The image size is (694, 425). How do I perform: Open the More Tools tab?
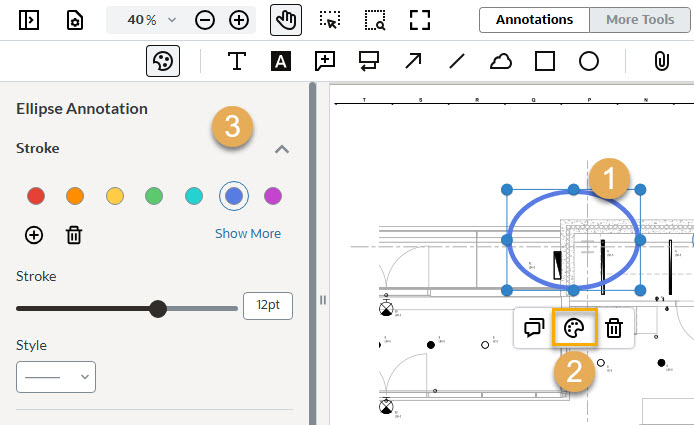click(x=639, y=19)
